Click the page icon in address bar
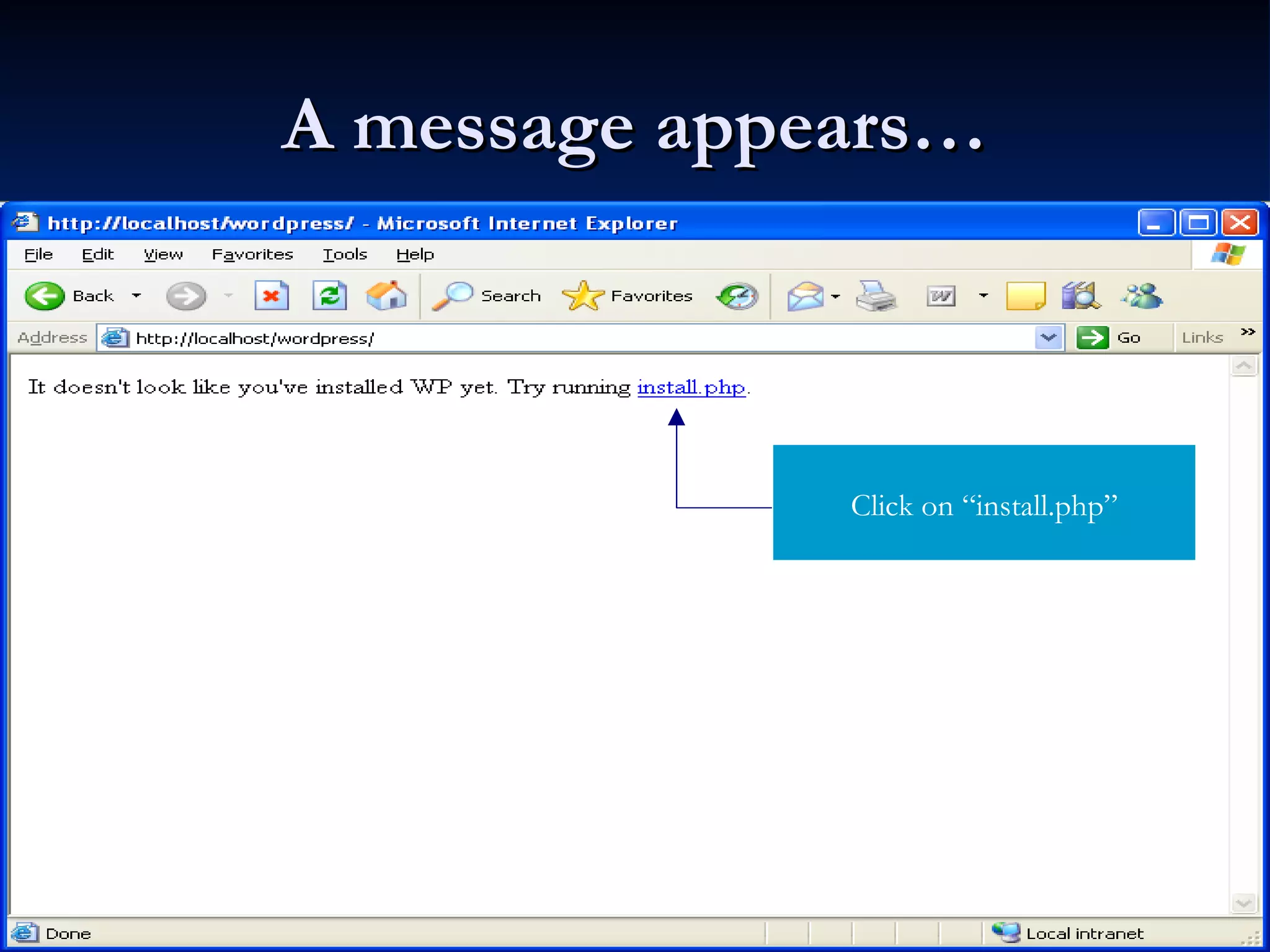This screenshot has height=952, width=1270. 115,338
